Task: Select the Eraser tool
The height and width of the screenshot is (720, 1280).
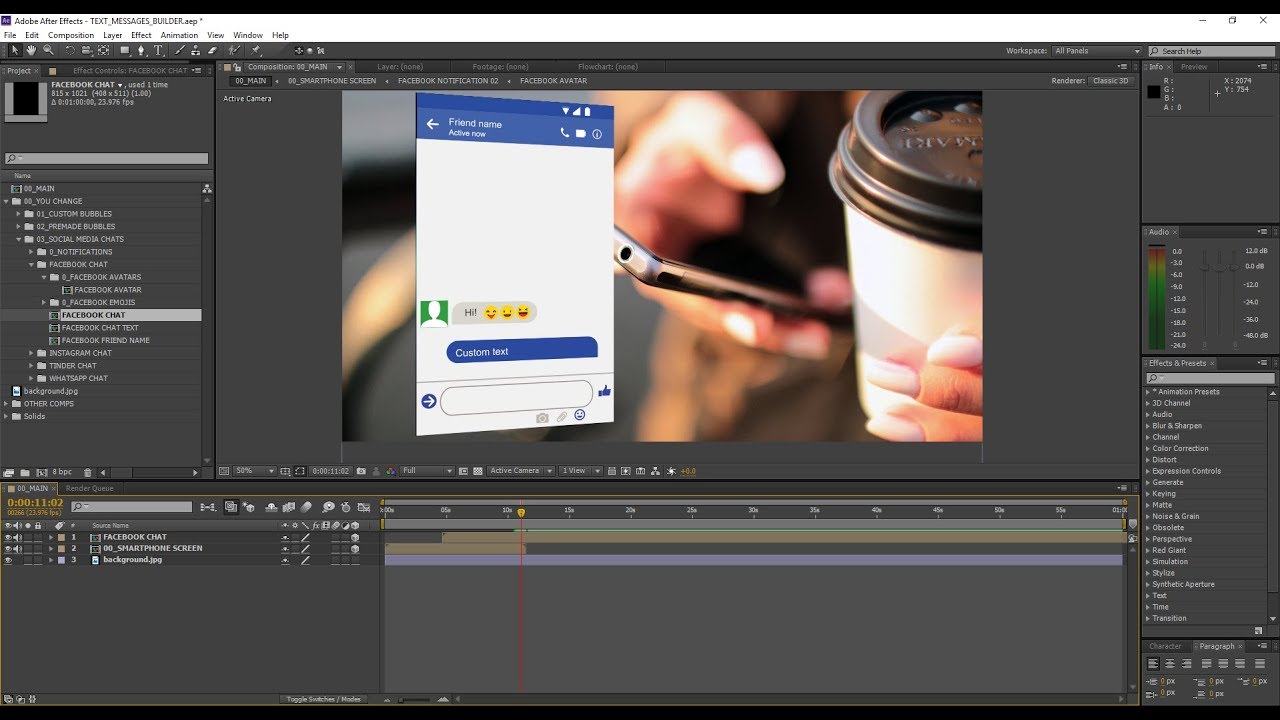Action: pos(212,50)
